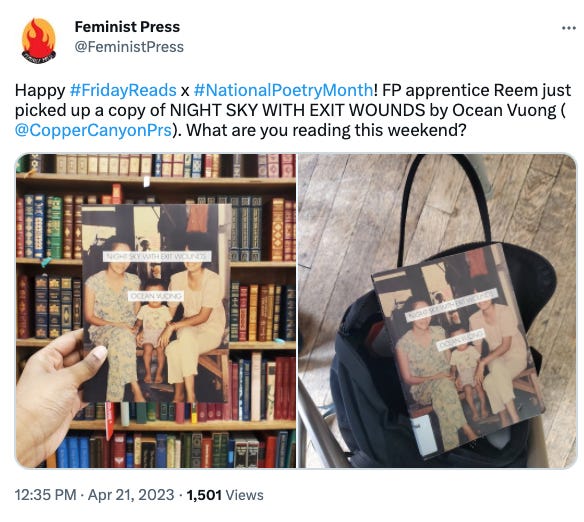Click the blue books on bottom shelf

click(73, 451)
